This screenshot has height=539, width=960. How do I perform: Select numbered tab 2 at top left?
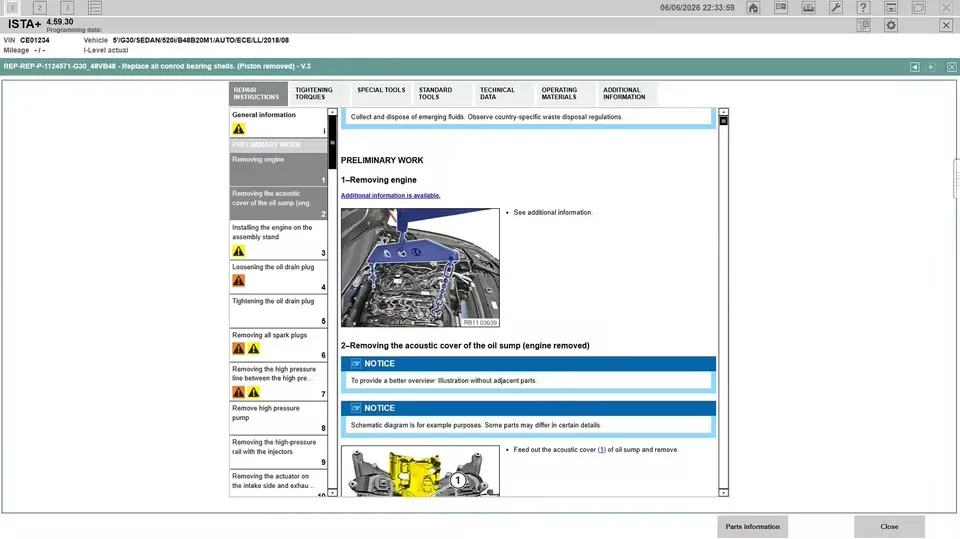(39, 8)
